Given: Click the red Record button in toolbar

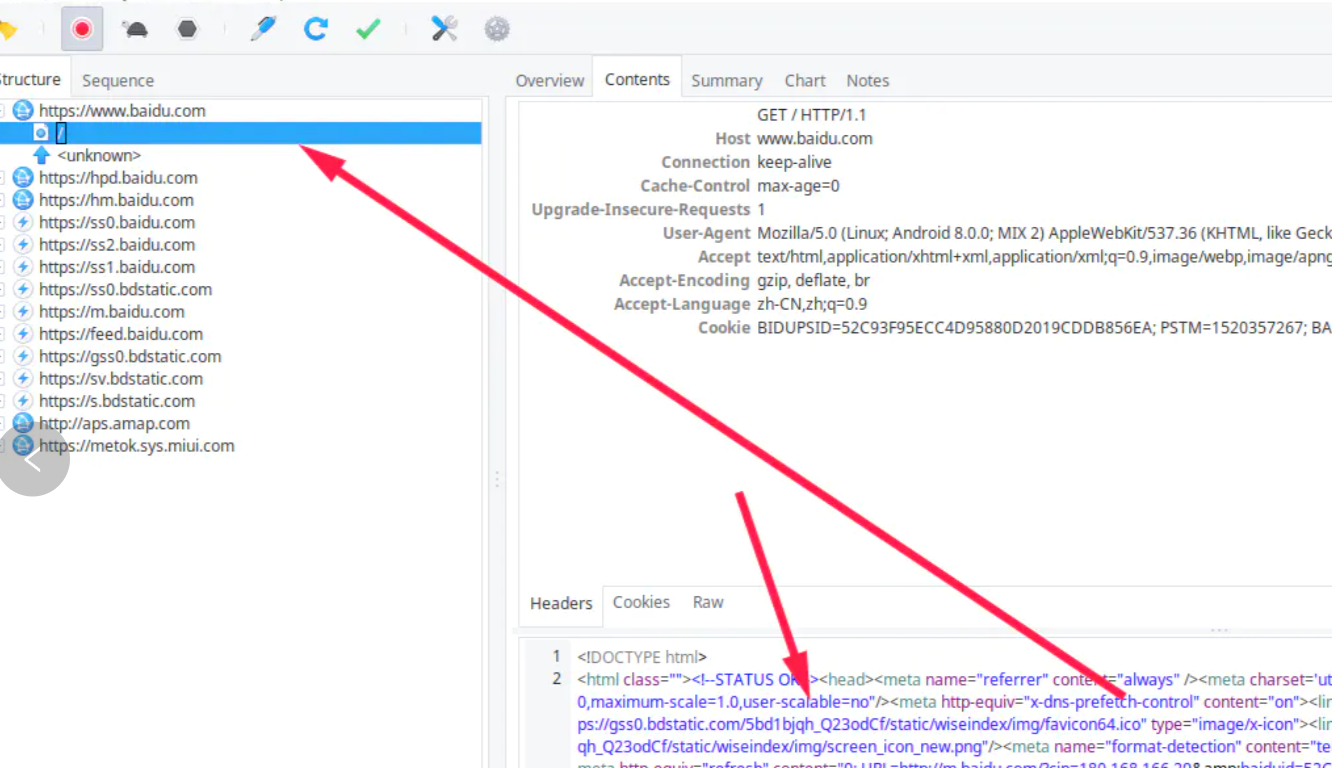Looking at the screenshot, I should point(82,29).
